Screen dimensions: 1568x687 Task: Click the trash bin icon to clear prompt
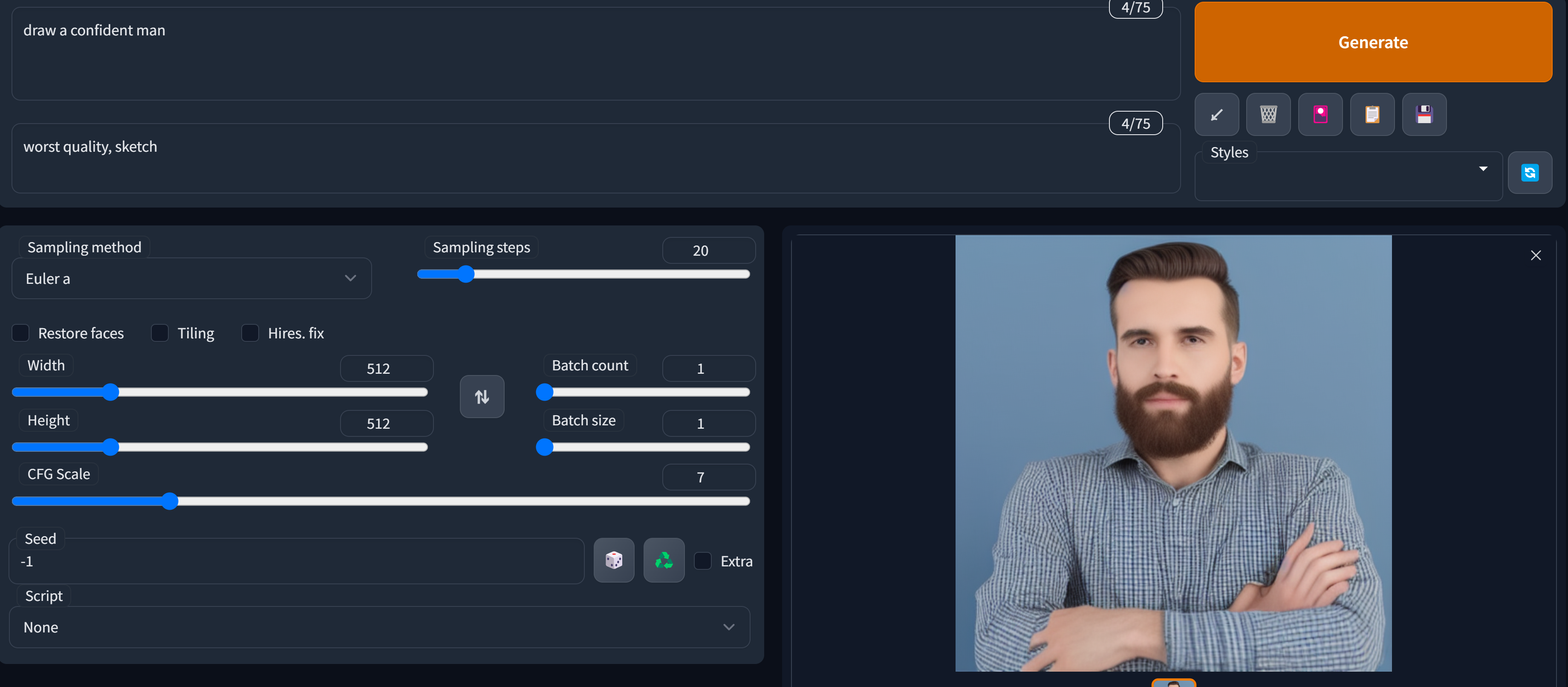point(1268,114)
